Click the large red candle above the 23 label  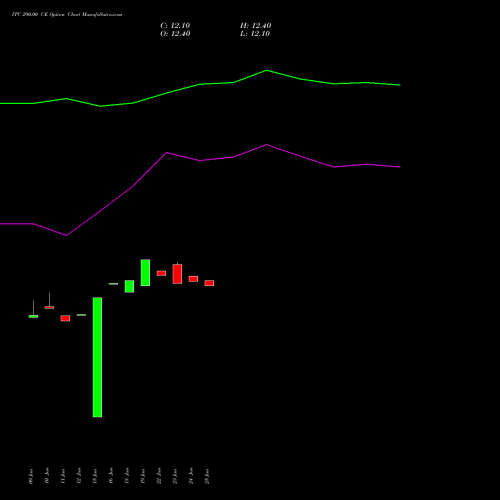177,274
